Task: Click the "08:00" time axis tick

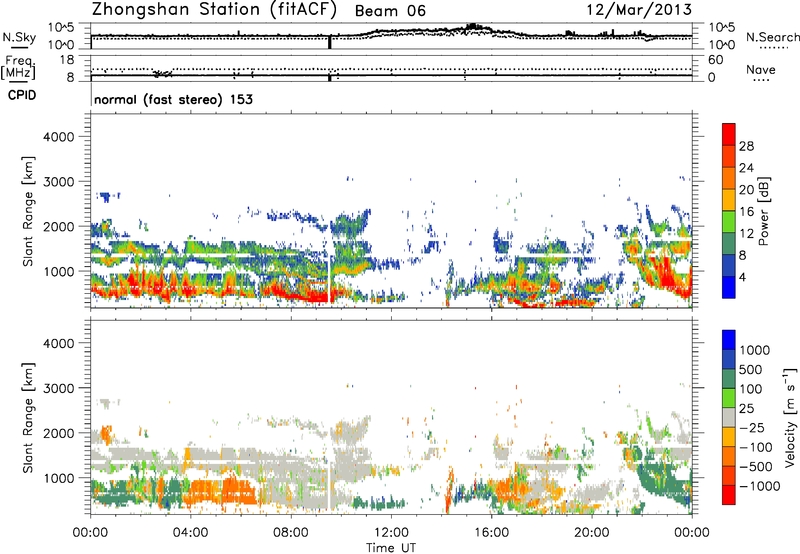Action: pos(291,533)
